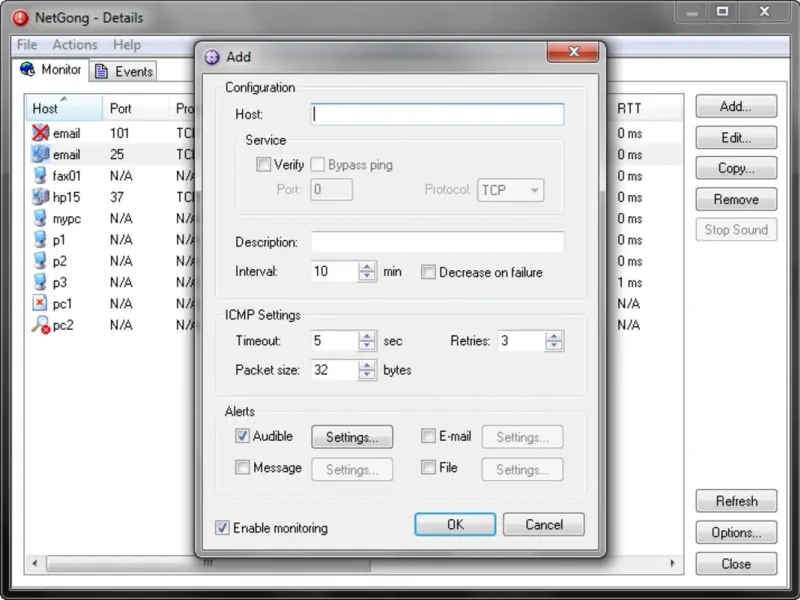Decrease the Packet size value
The image size is (800, 600).
coord(367,376)
